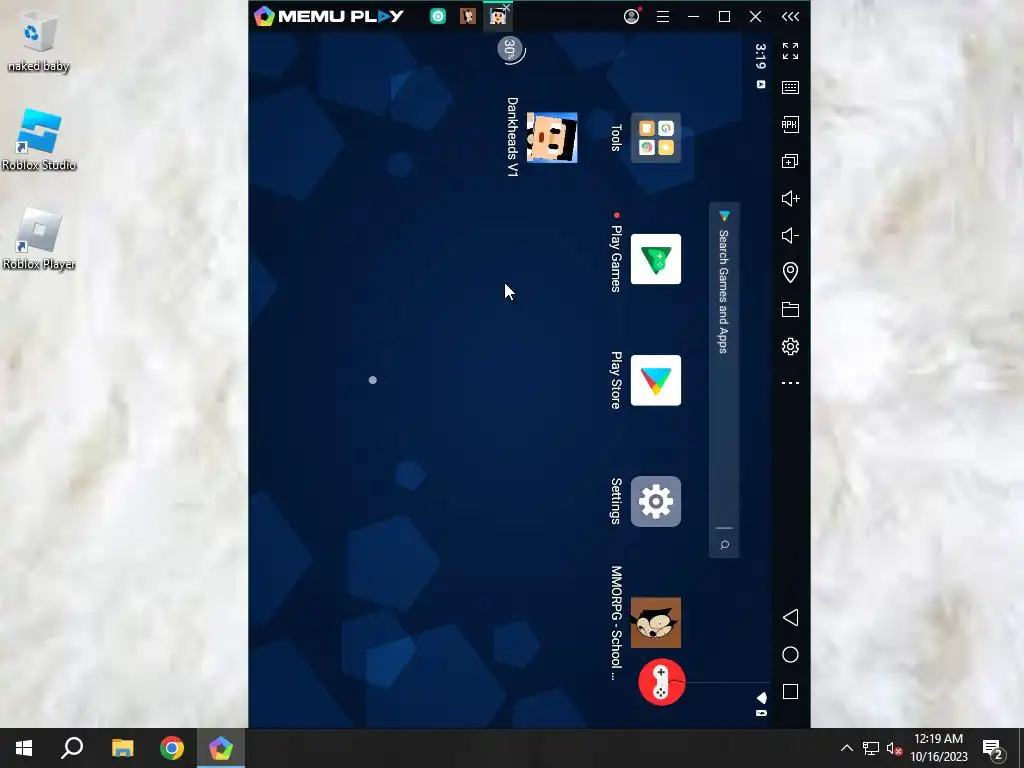Viewport: 1024px width, 768px height.
Task: Open the GPS location tool
Action: [790, 272]
